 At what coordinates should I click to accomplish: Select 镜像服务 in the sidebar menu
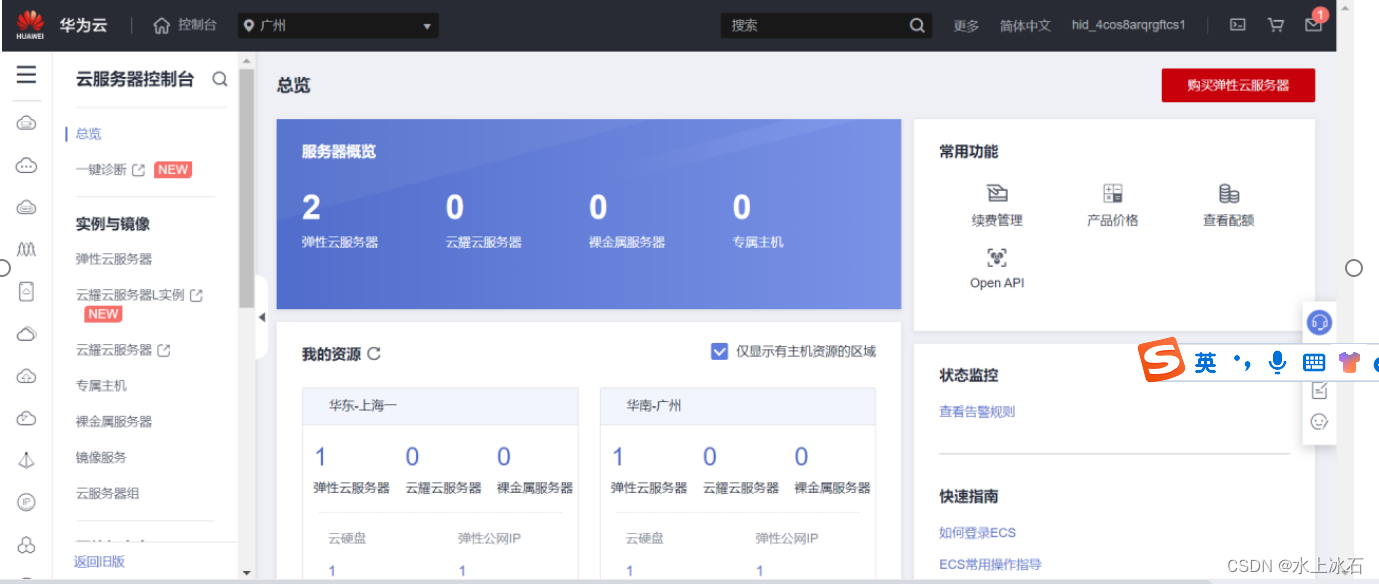coord(101,457)
